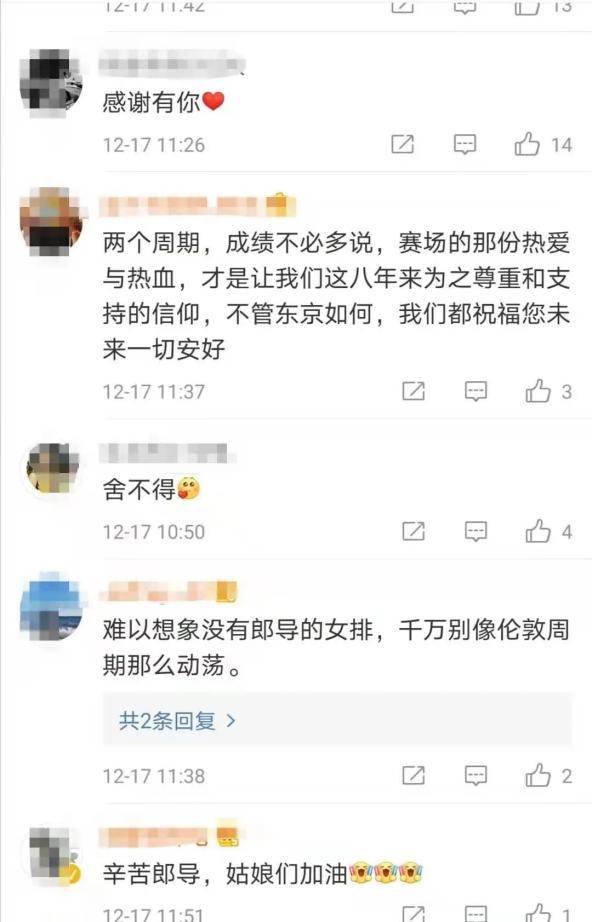Like the '难以想象没有郎导' comment with 2 likes
The width and height of the screenshot is (592, 922).
538,776
